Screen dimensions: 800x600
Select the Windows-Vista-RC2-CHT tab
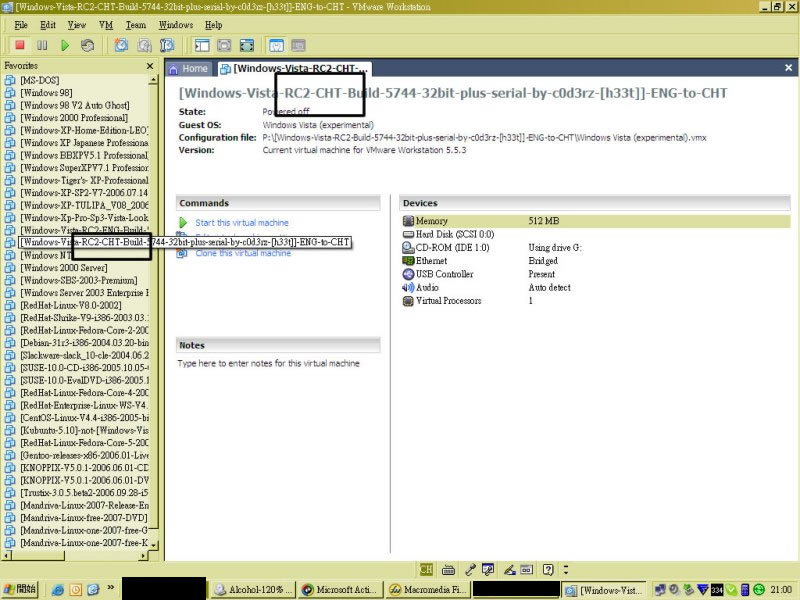click(x=293, y=68)
